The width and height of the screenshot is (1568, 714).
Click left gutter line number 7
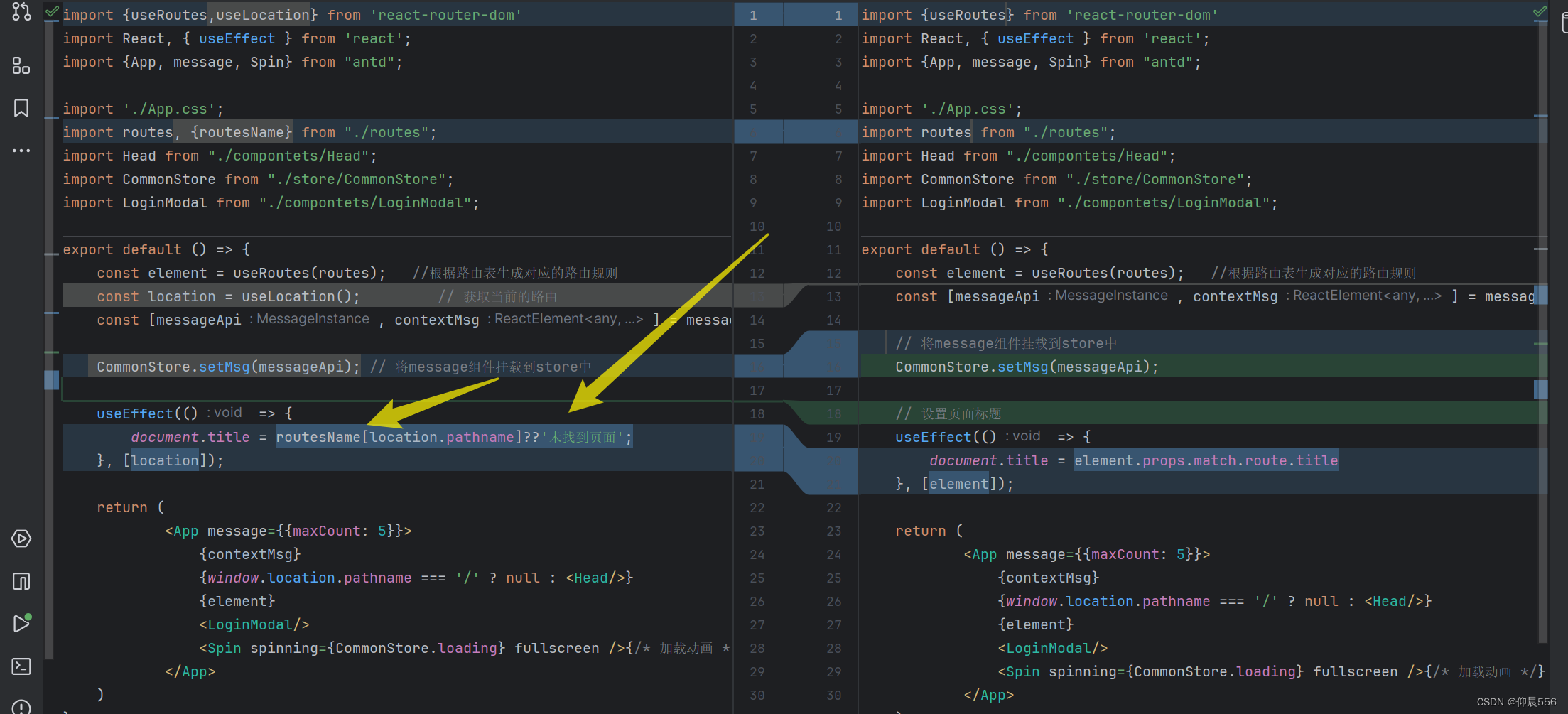tap(753, 156)
